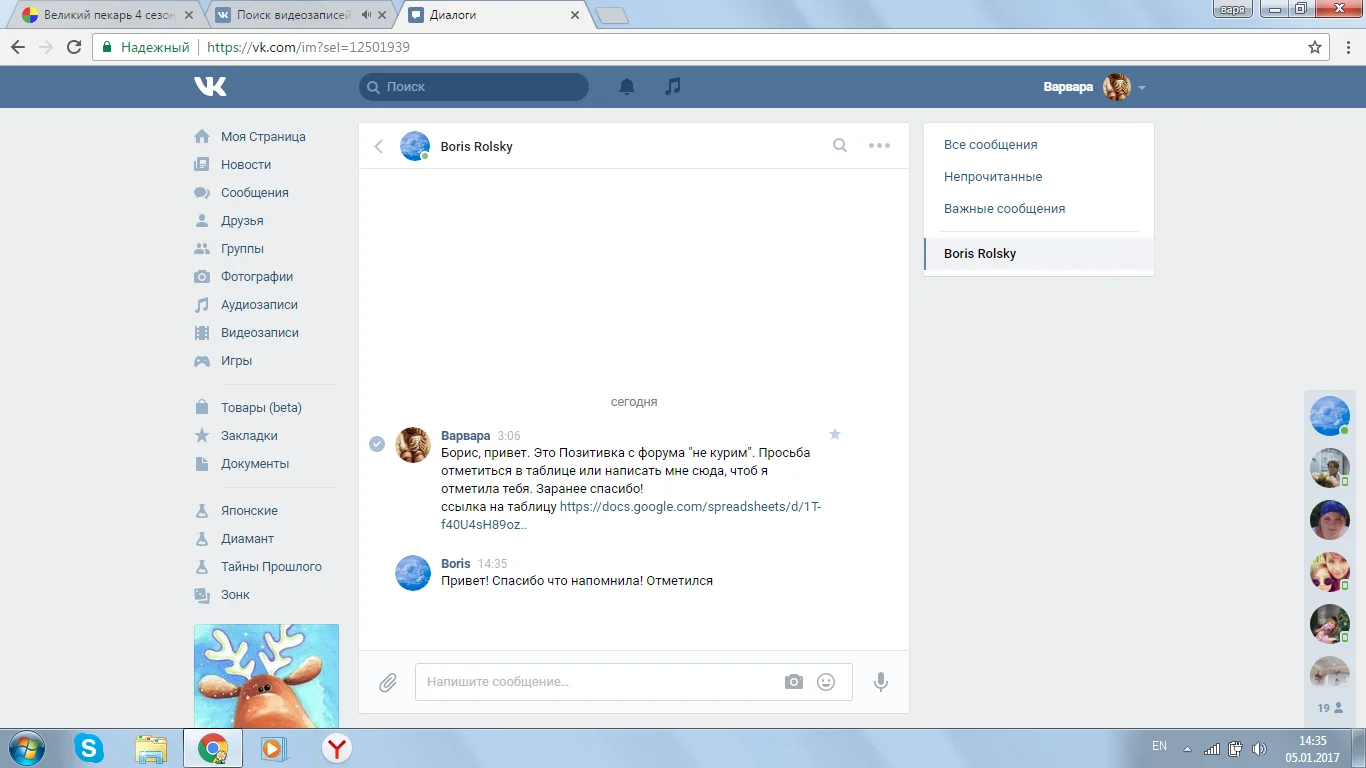Show hidden system tray icons arrow

[1187, 748]
